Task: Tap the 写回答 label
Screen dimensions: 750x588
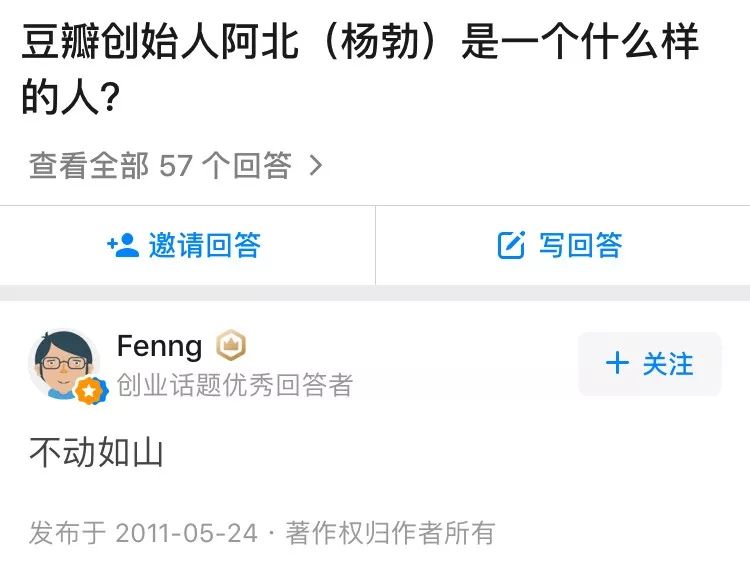Action: (581, 245)
